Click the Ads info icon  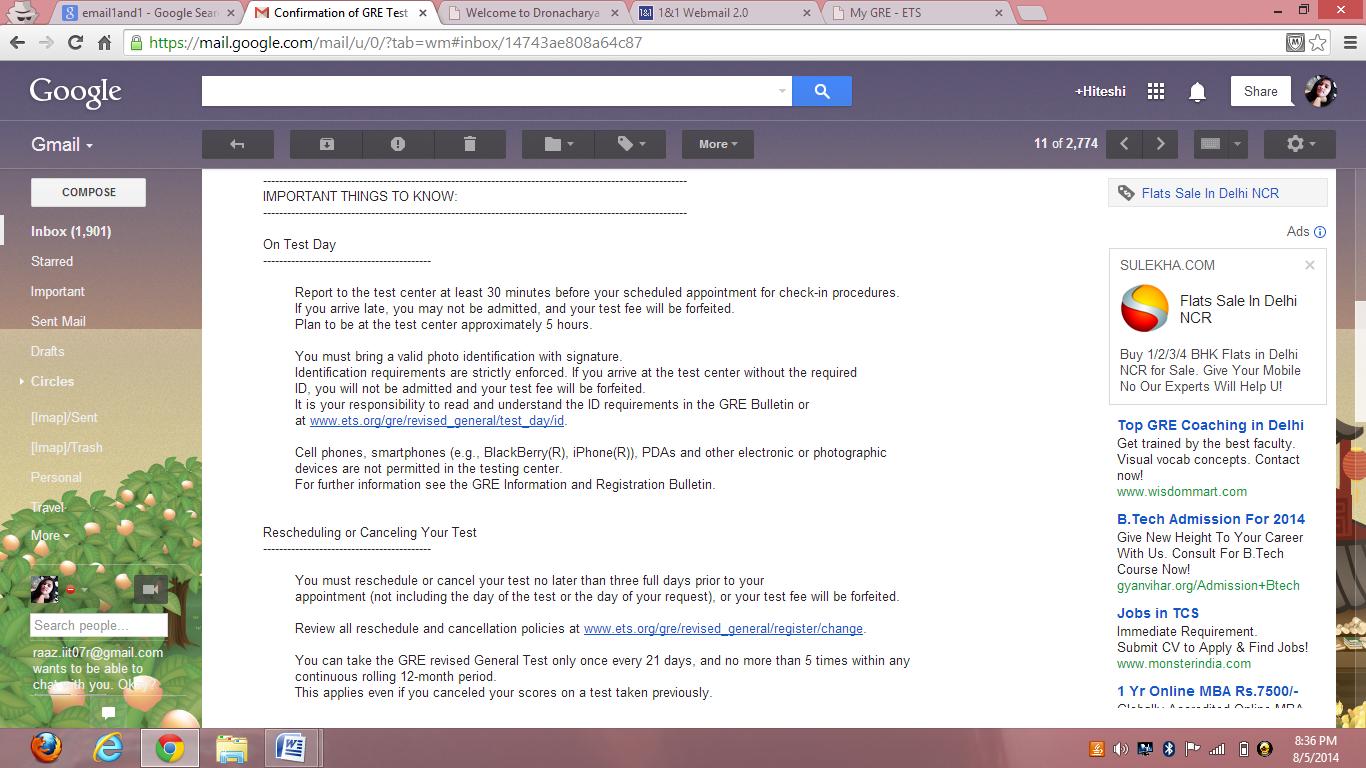[1320, 232]
